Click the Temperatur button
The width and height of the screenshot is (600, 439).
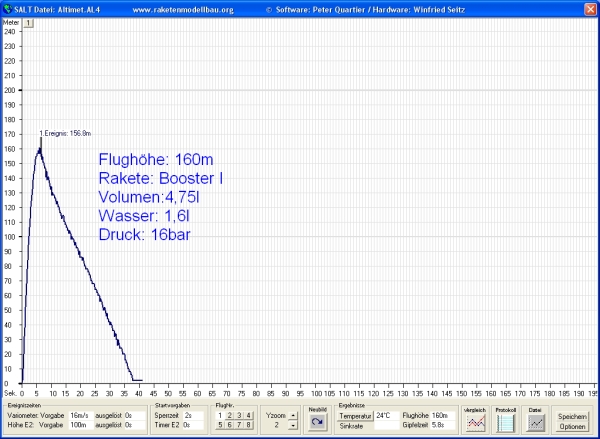pos(355,415)
